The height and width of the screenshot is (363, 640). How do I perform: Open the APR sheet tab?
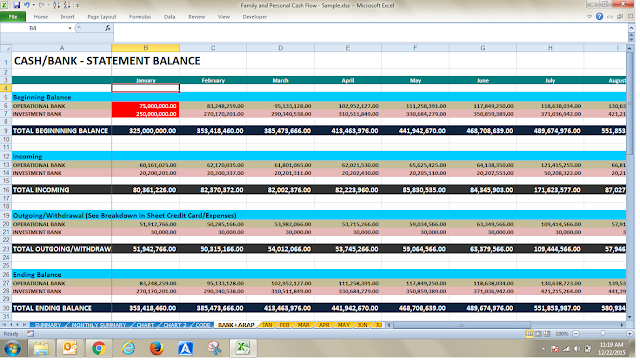click(x=324, y=325)
